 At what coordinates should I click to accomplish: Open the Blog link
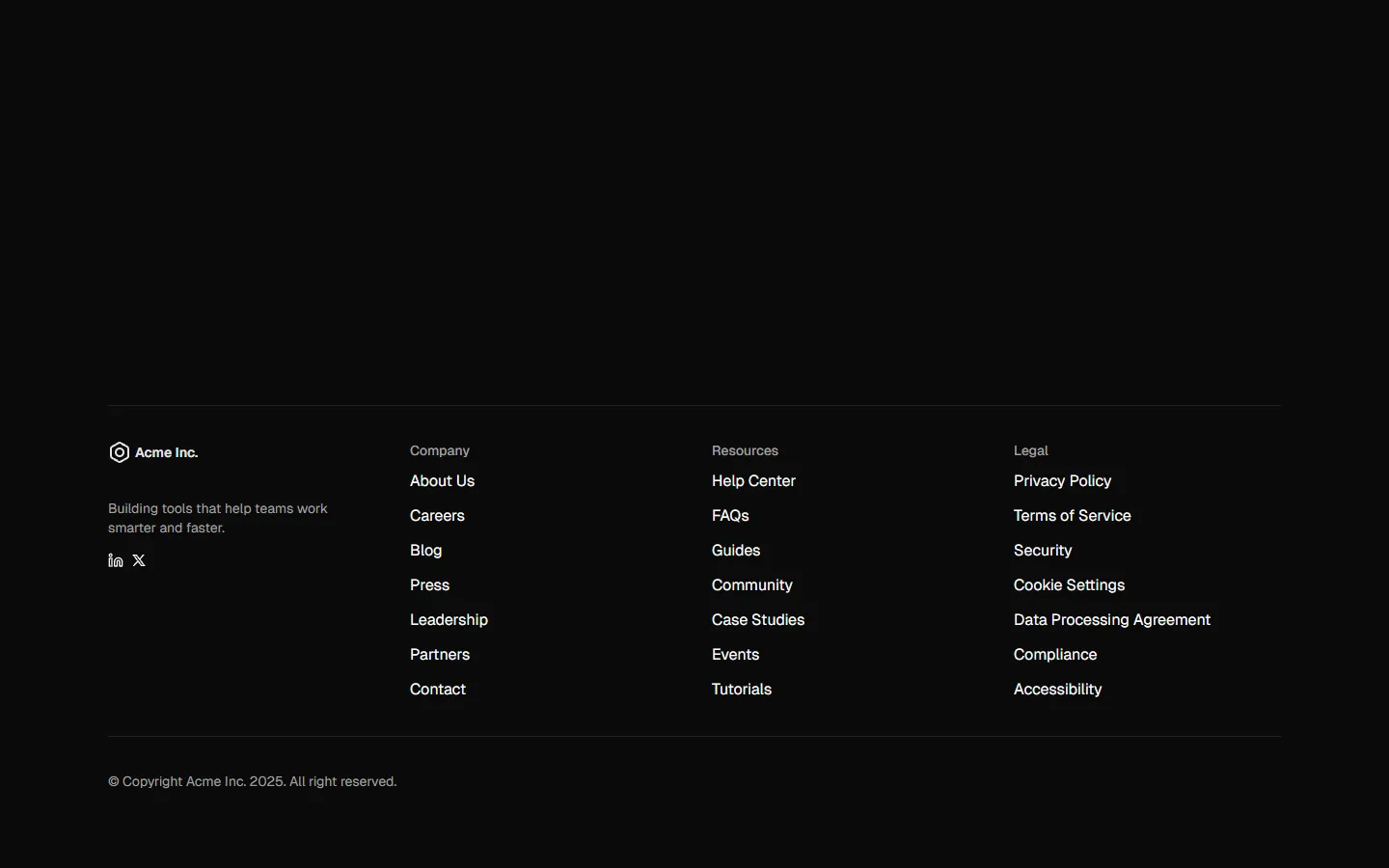pos(425,550)
